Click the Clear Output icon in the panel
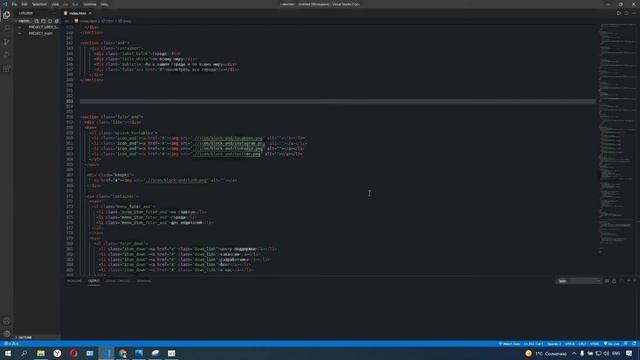 607,281
